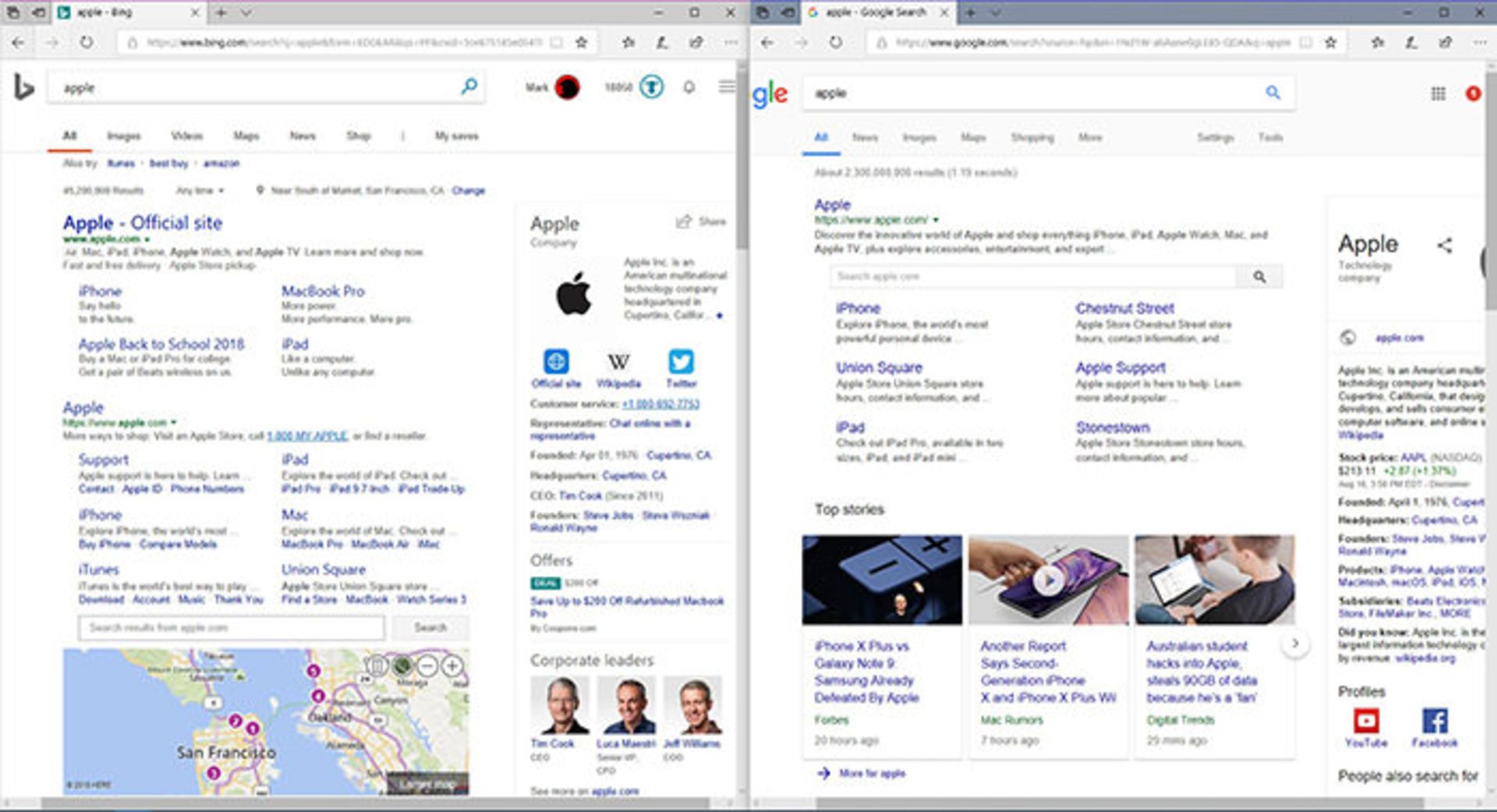Screen dimensions: 1497x812
Task: Open the Google apps grid icon
Action: coord(1439,94)
